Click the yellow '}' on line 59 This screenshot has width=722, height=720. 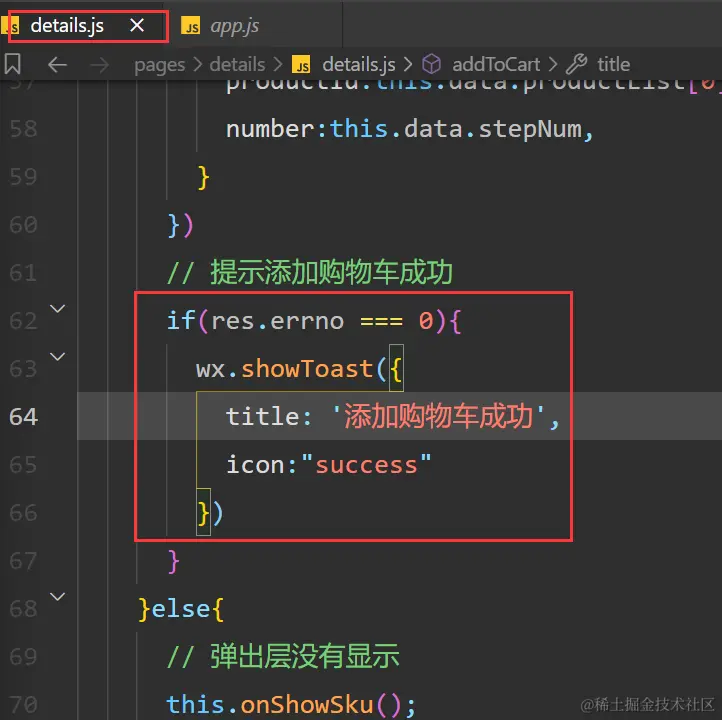(203, 177)
